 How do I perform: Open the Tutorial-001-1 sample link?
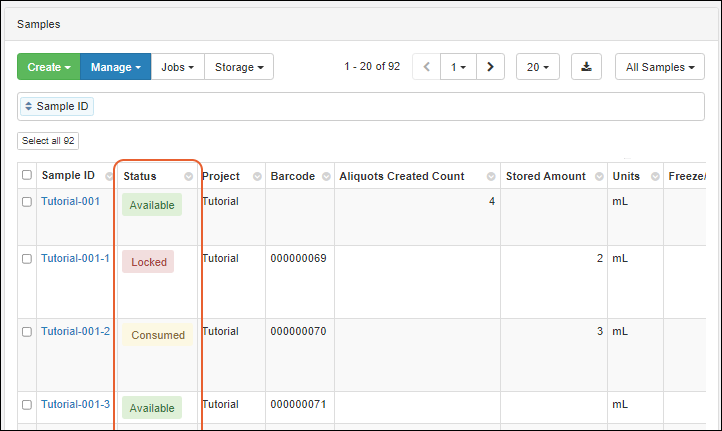tap(75, 258)
